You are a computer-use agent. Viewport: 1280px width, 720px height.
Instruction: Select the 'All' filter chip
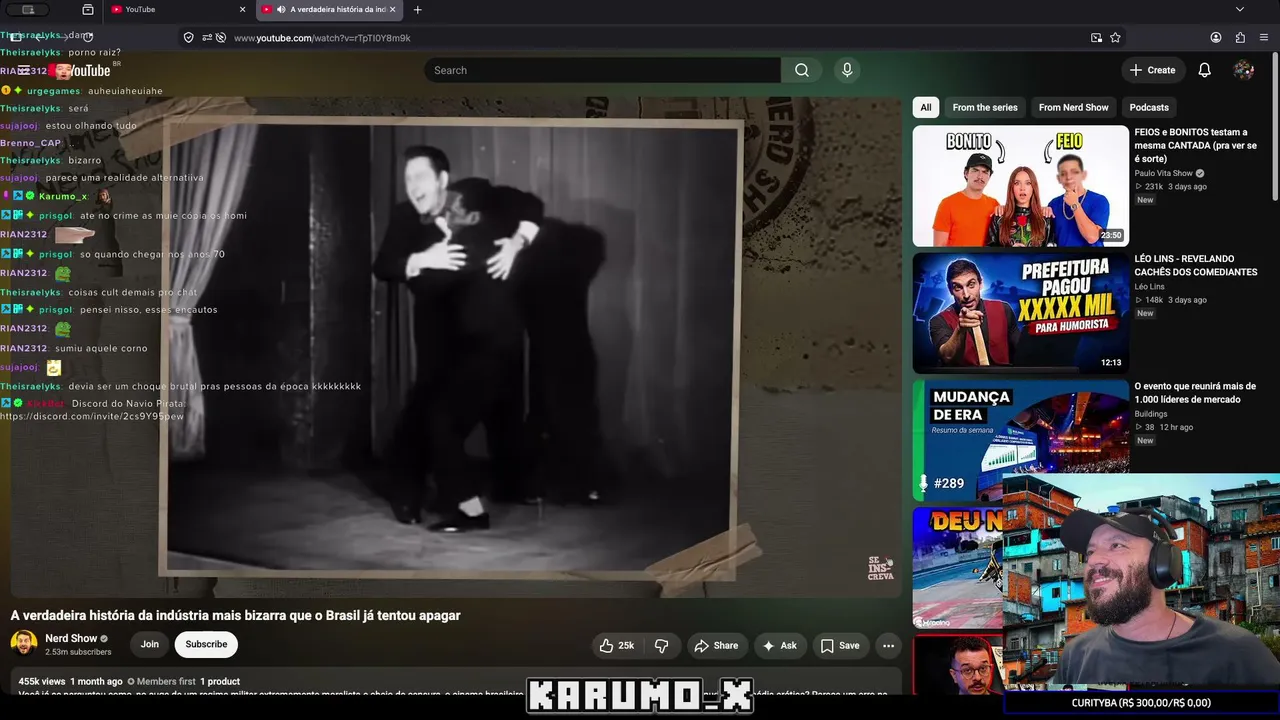(x=926, y=107)
